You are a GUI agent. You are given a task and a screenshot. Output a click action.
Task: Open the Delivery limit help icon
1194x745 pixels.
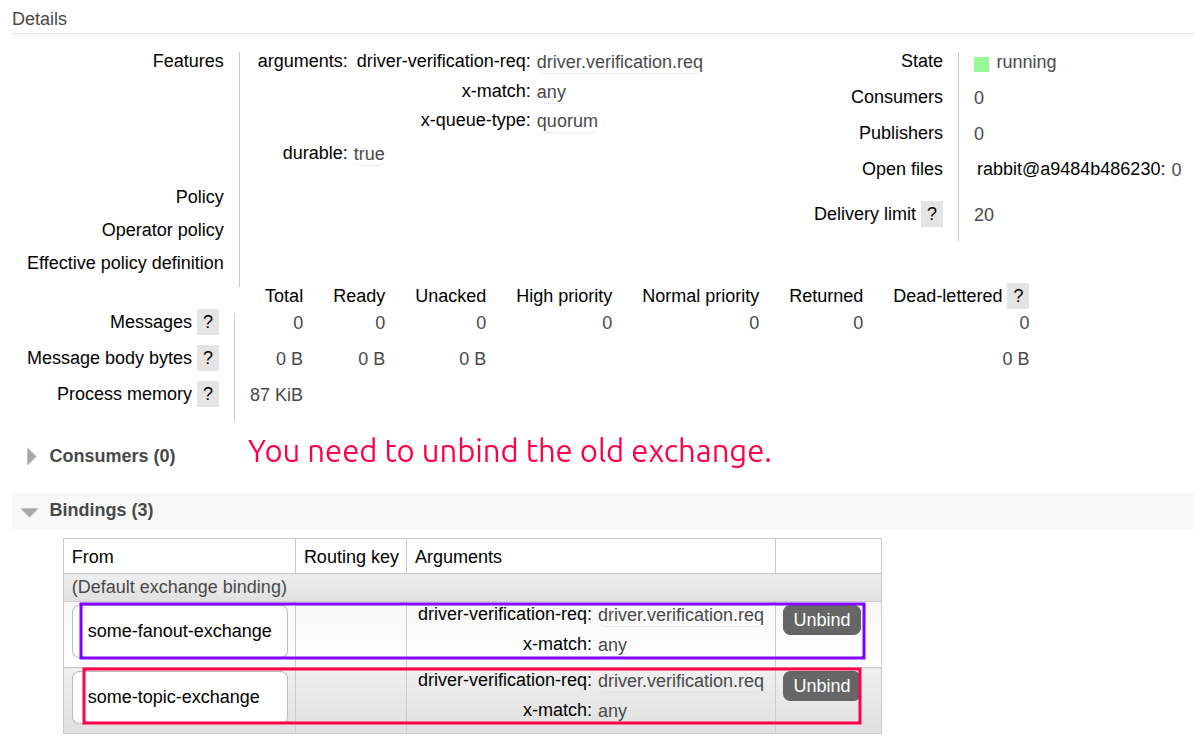click(x=932, y=213)
